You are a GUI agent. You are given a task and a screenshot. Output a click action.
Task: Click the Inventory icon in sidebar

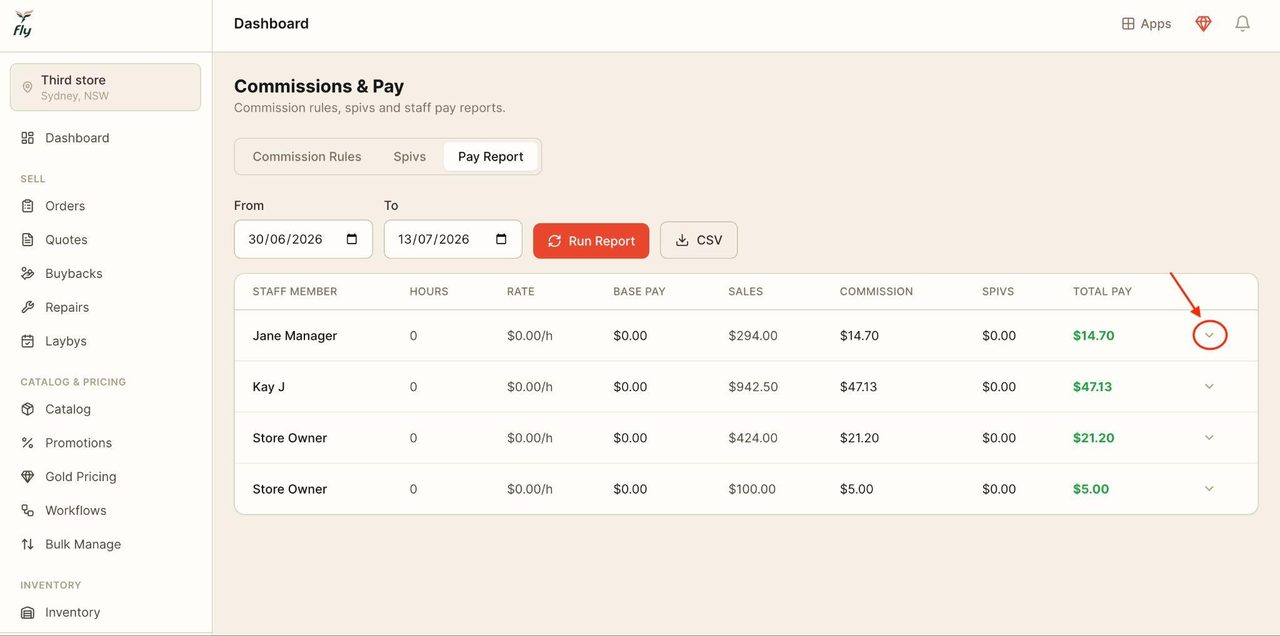click(28, 612)
